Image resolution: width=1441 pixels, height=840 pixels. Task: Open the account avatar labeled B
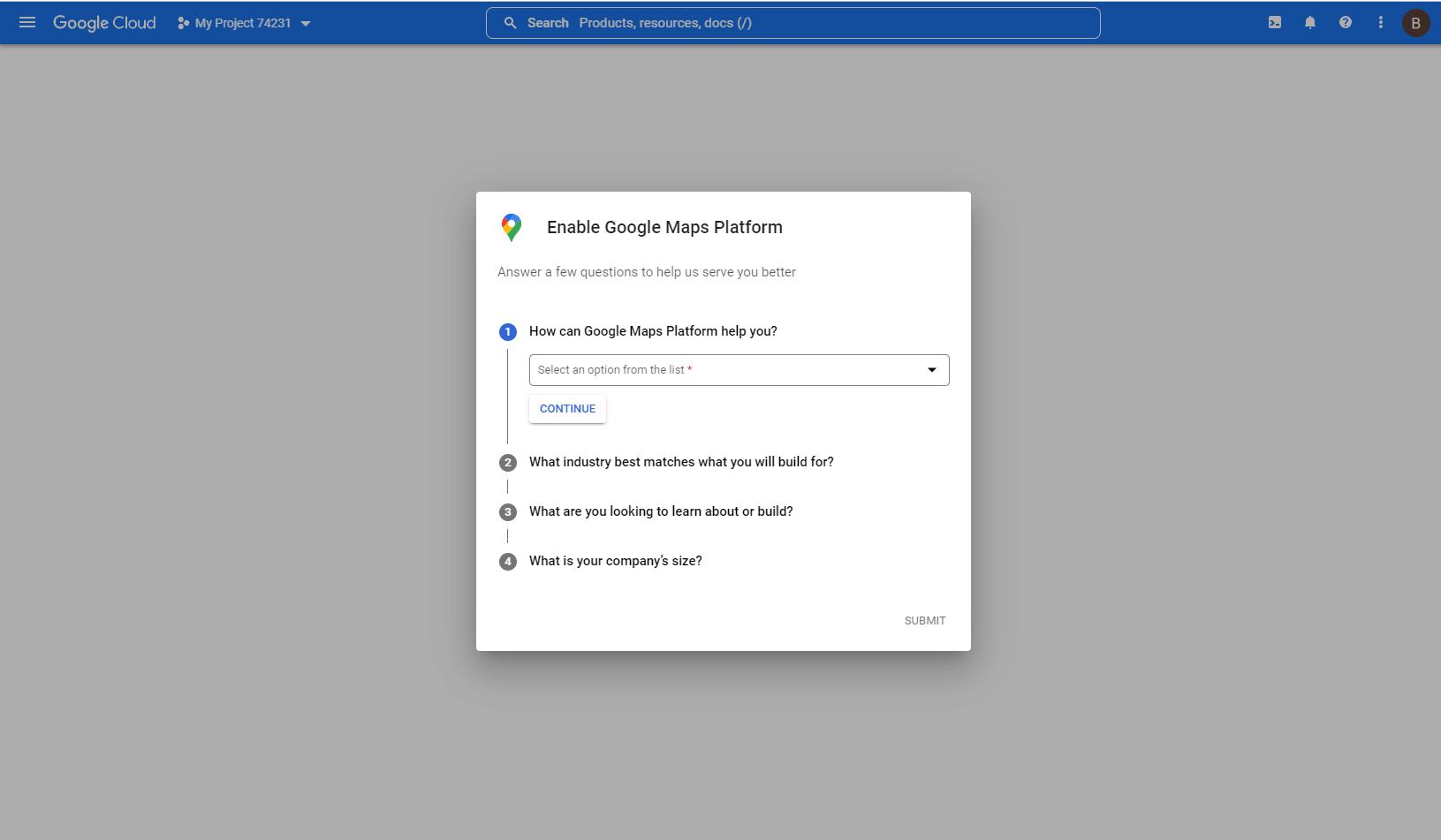coord(1416,23)
